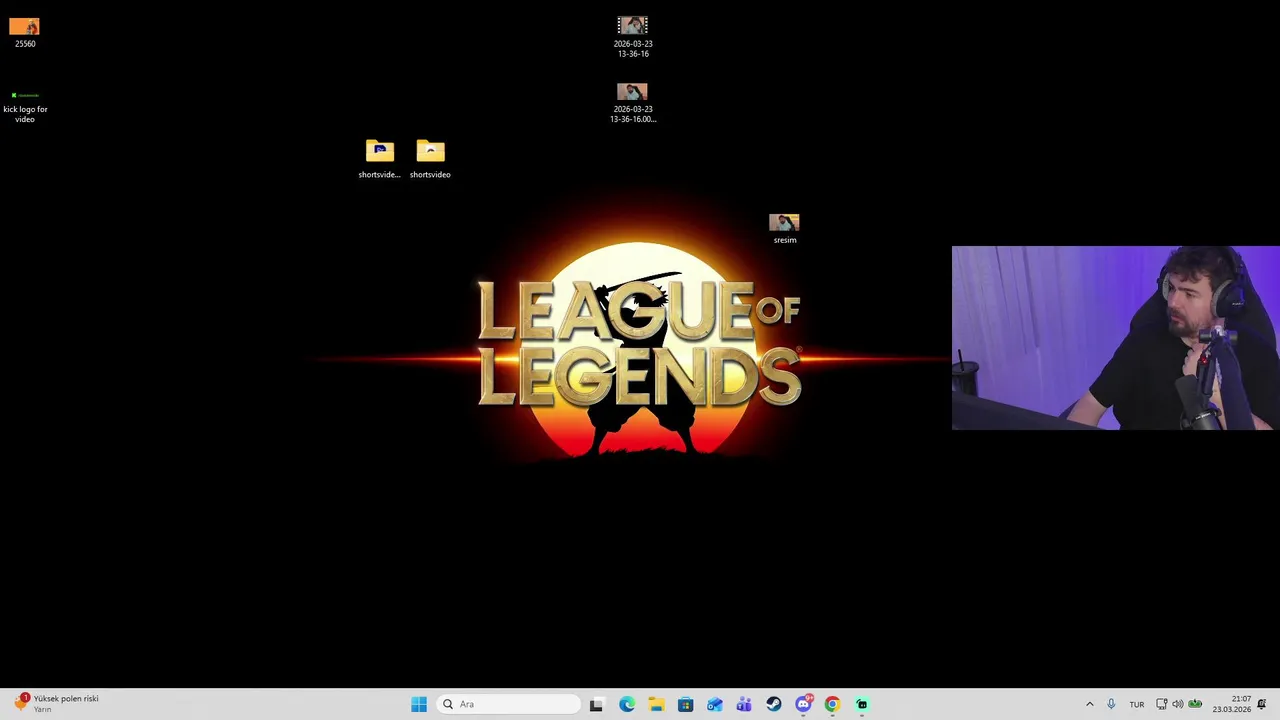Open Steam from the taskbar
This screenshot has height=720, width=1280.
tap(773, 704)
